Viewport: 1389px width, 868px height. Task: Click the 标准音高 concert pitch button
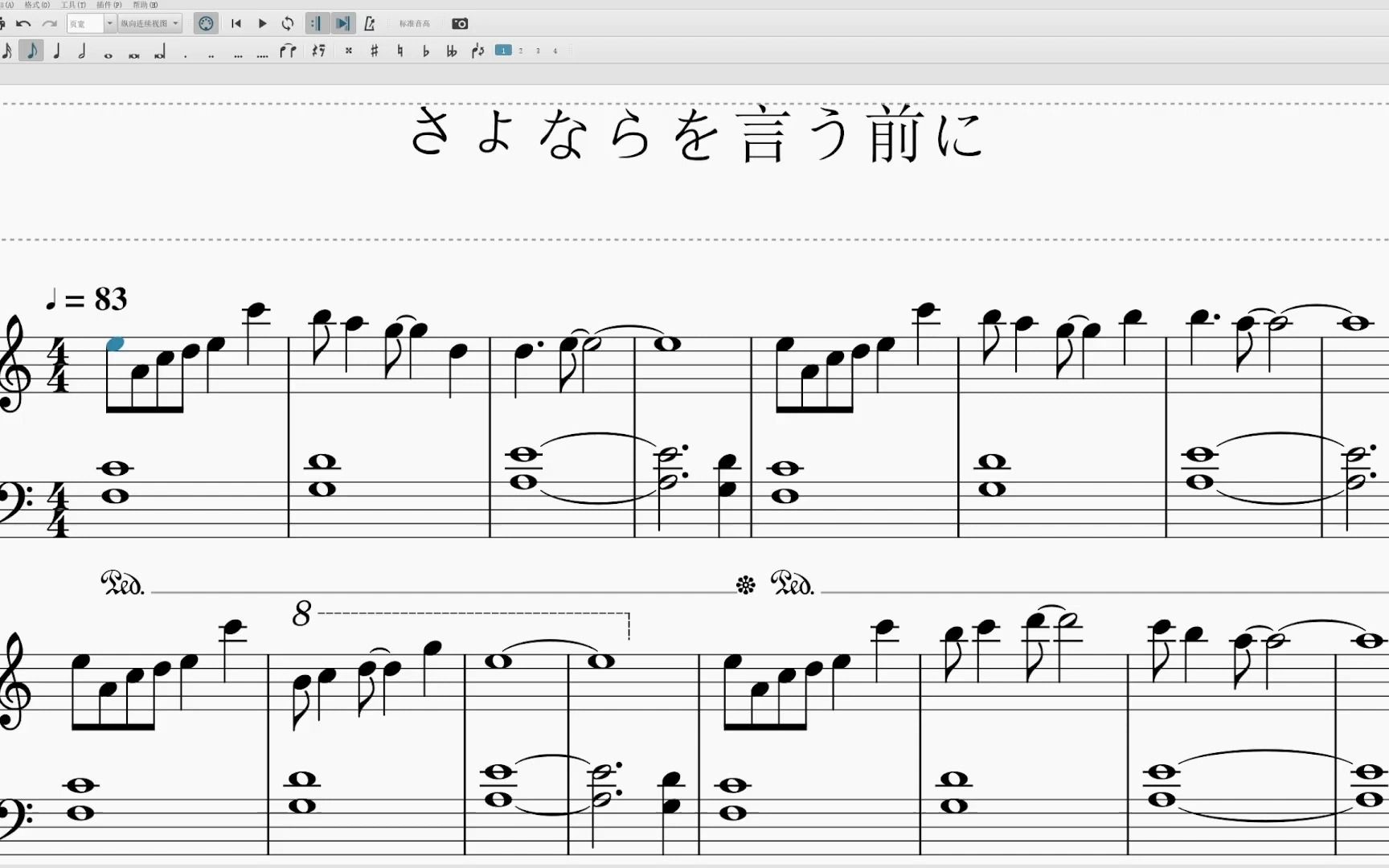(415, 24)
